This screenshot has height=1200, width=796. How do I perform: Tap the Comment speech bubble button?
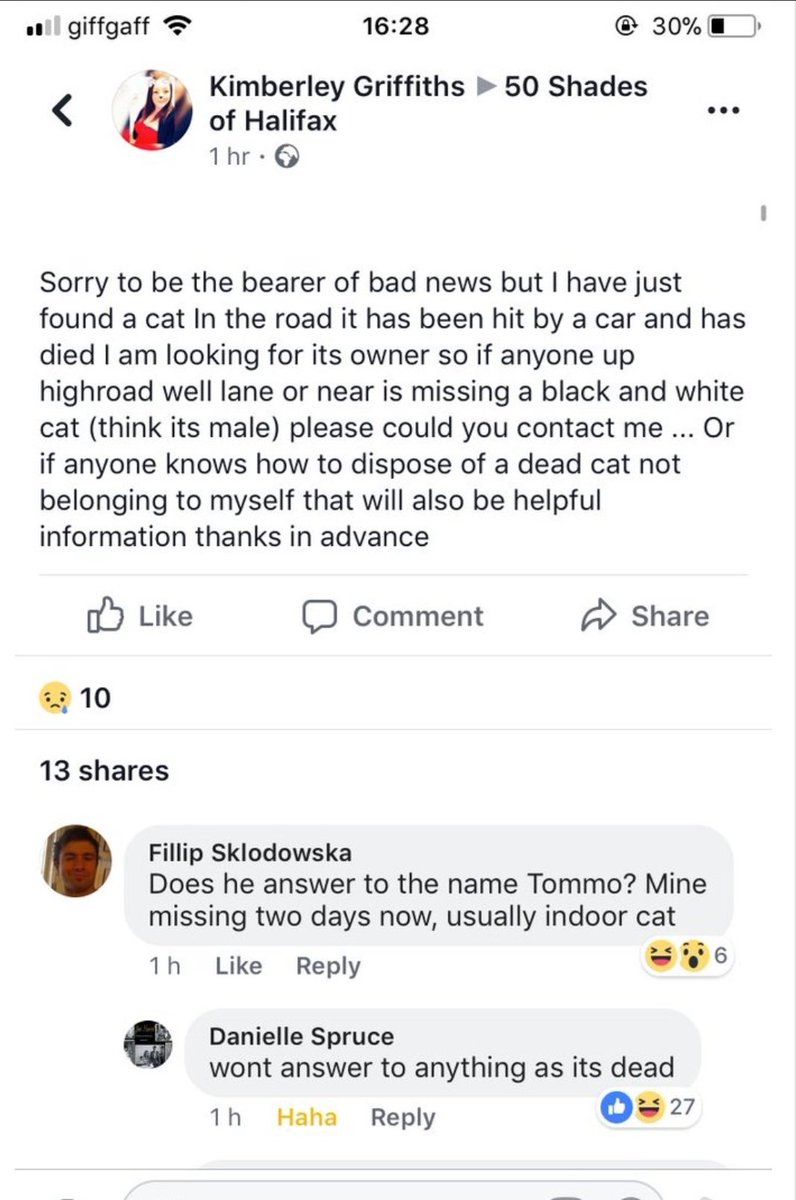(x=394, y=616)
